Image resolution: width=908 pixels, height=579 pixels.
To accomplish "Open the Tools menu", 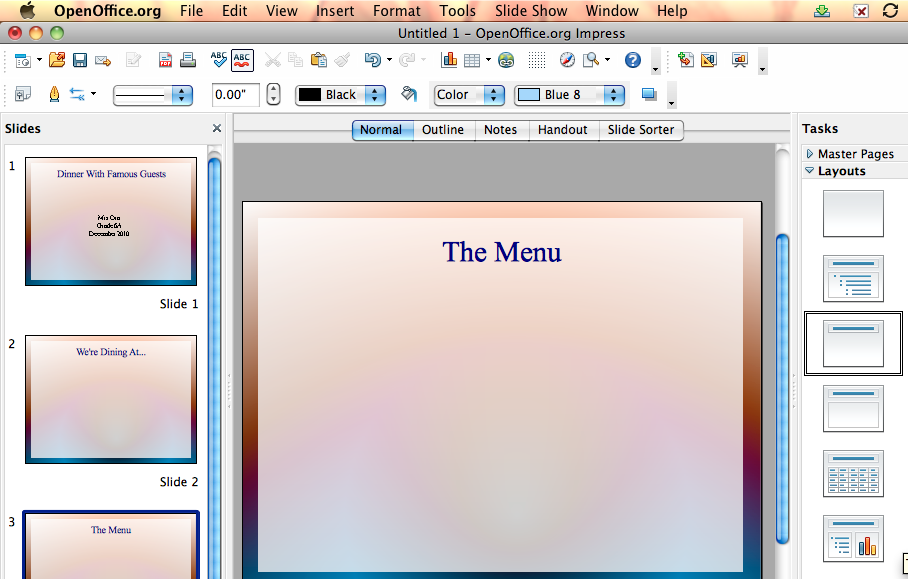I will coord(457,11).
